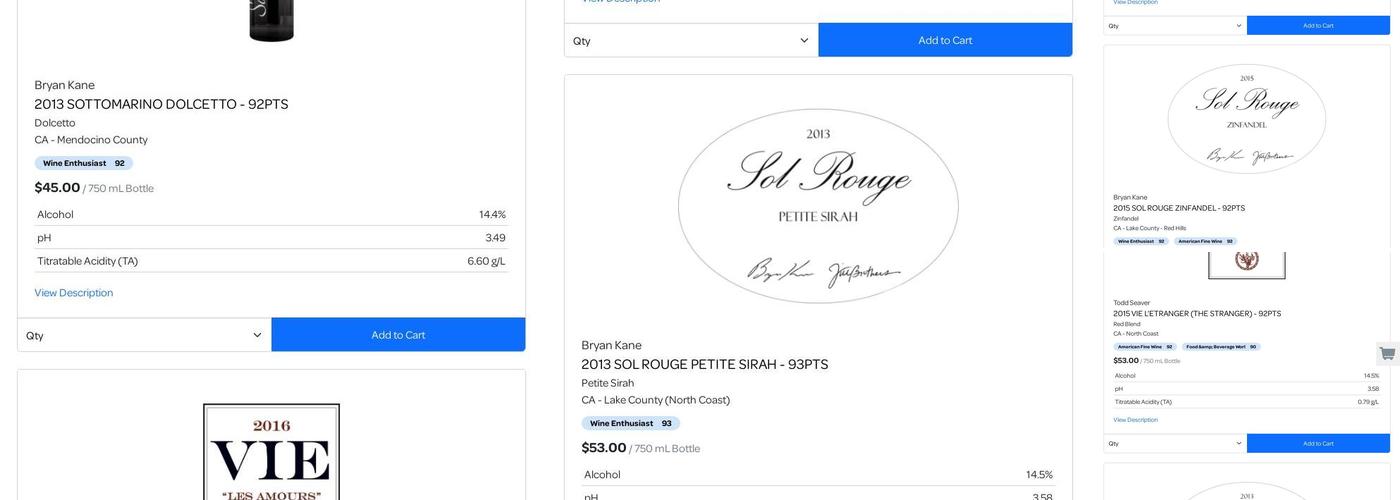This screenshot has width=1400, height=500.
Task: Open the Qty dropdown above Sol Rouge Petite Sirah
Action: pyautogui.click(x=691, y=40)
